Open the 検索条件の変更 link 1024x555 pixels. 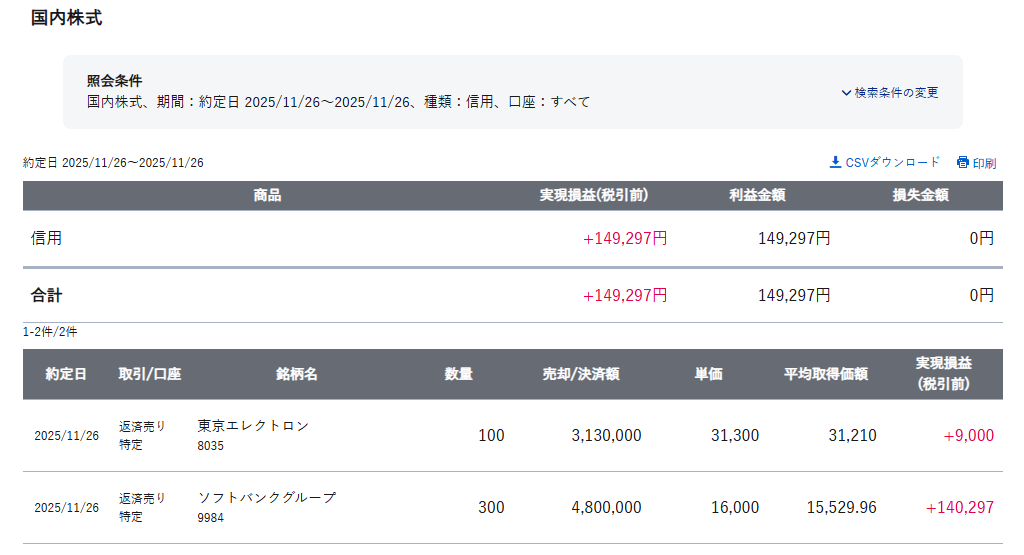(896, 93)
